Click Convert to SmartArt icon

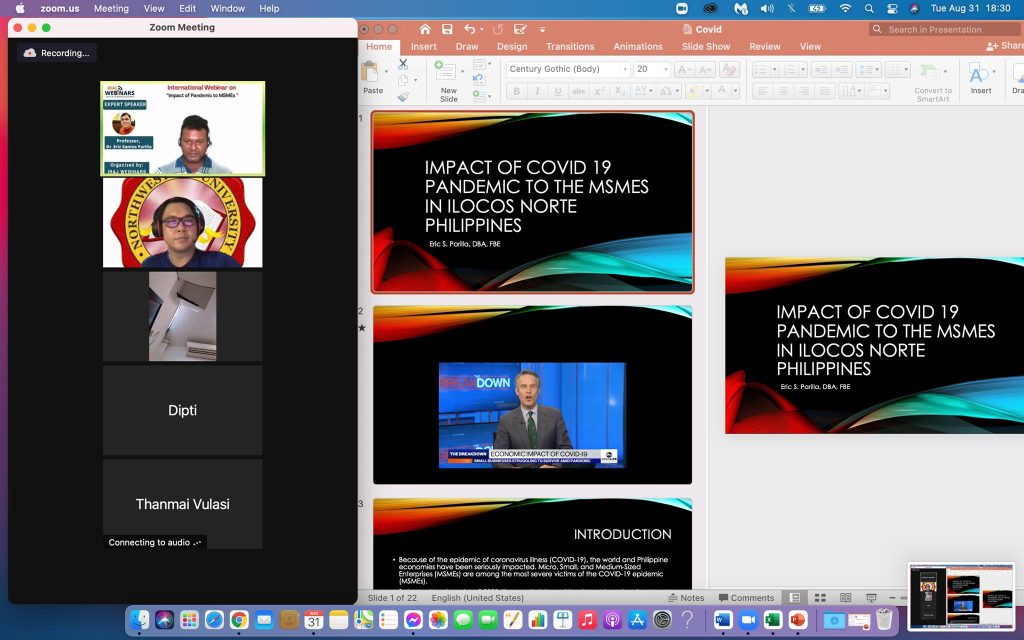coord(932,72)
